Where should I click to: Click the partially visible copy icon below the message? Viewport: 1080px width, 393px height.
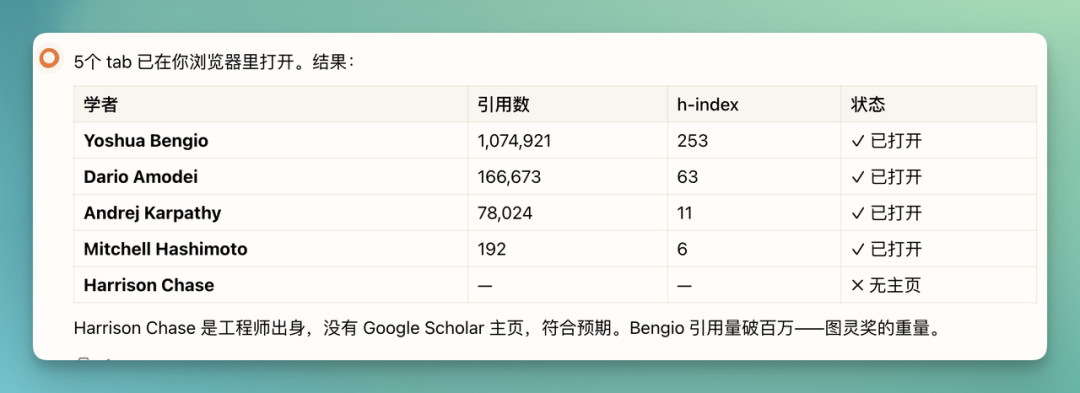coord(84,359)
